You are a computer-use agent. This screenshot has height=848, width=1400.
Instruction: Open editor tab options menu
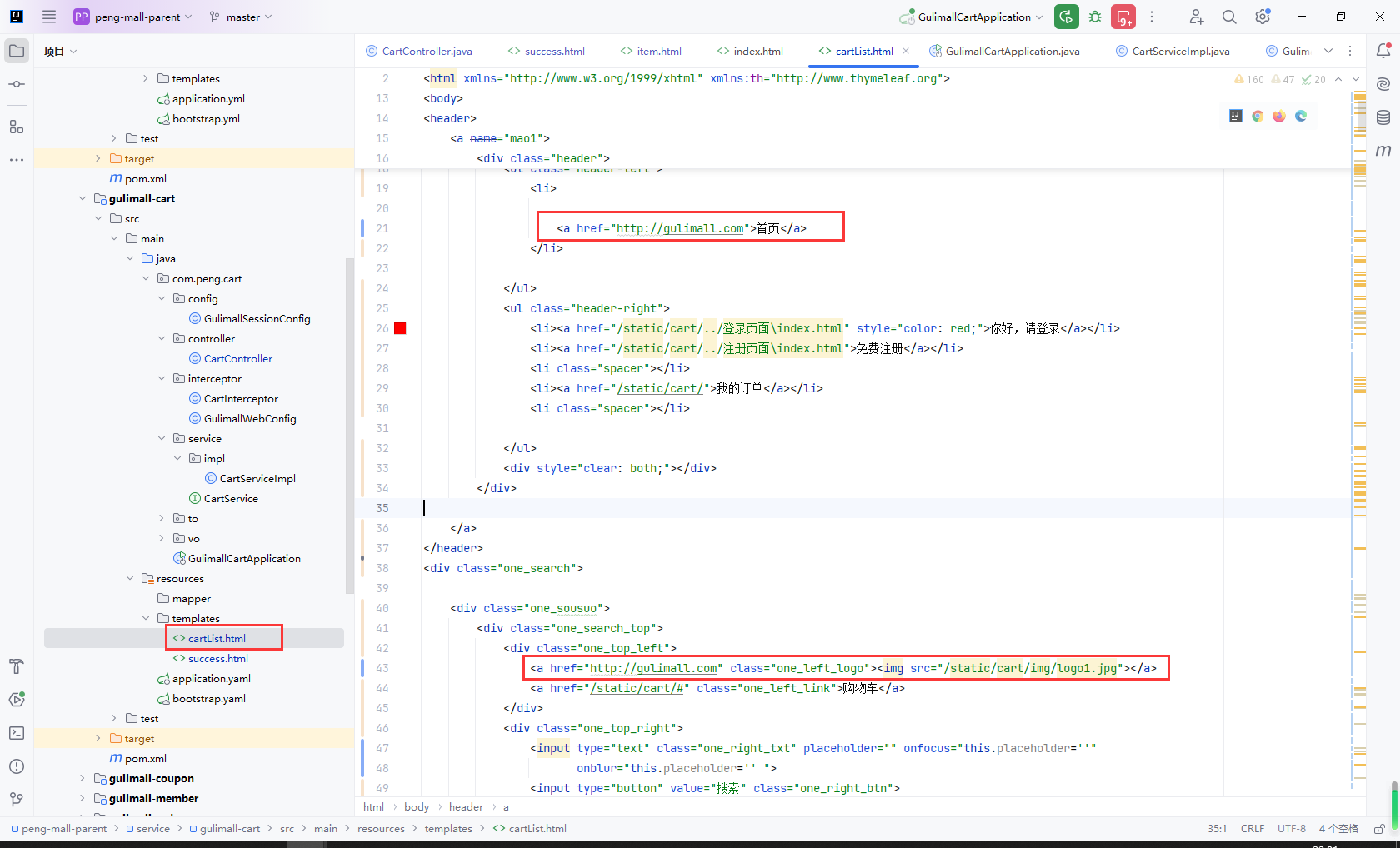[x=1350, y=51]
